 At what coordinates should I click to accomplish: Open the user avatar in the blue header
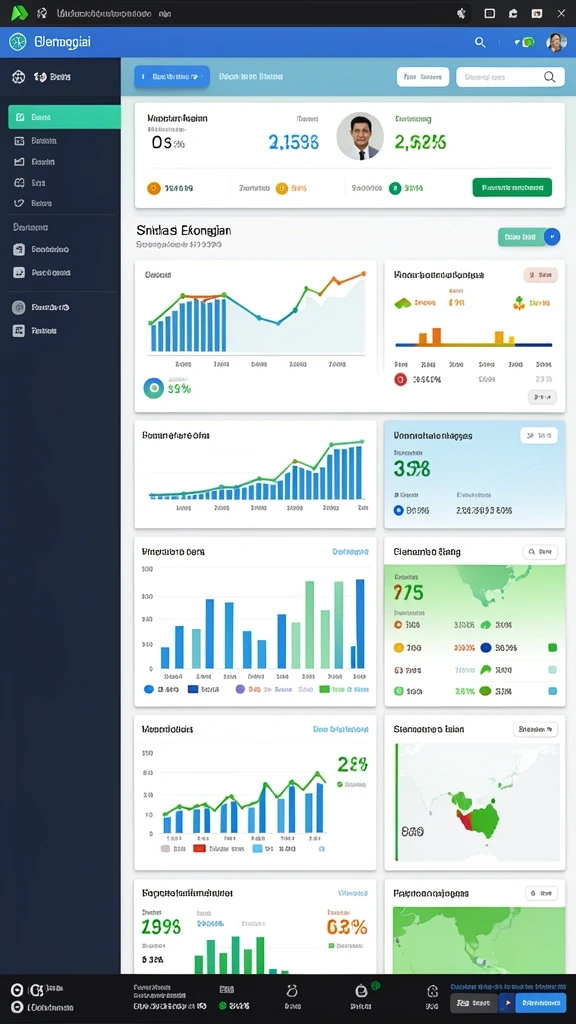pyautogui.click(x=556, y=42)
